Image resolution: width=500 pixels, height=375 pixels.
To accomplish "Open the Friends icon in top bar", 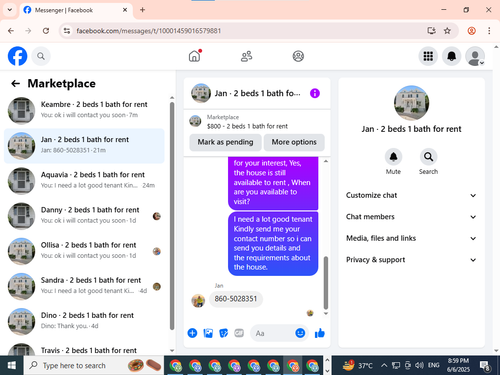I will (246, 56).
